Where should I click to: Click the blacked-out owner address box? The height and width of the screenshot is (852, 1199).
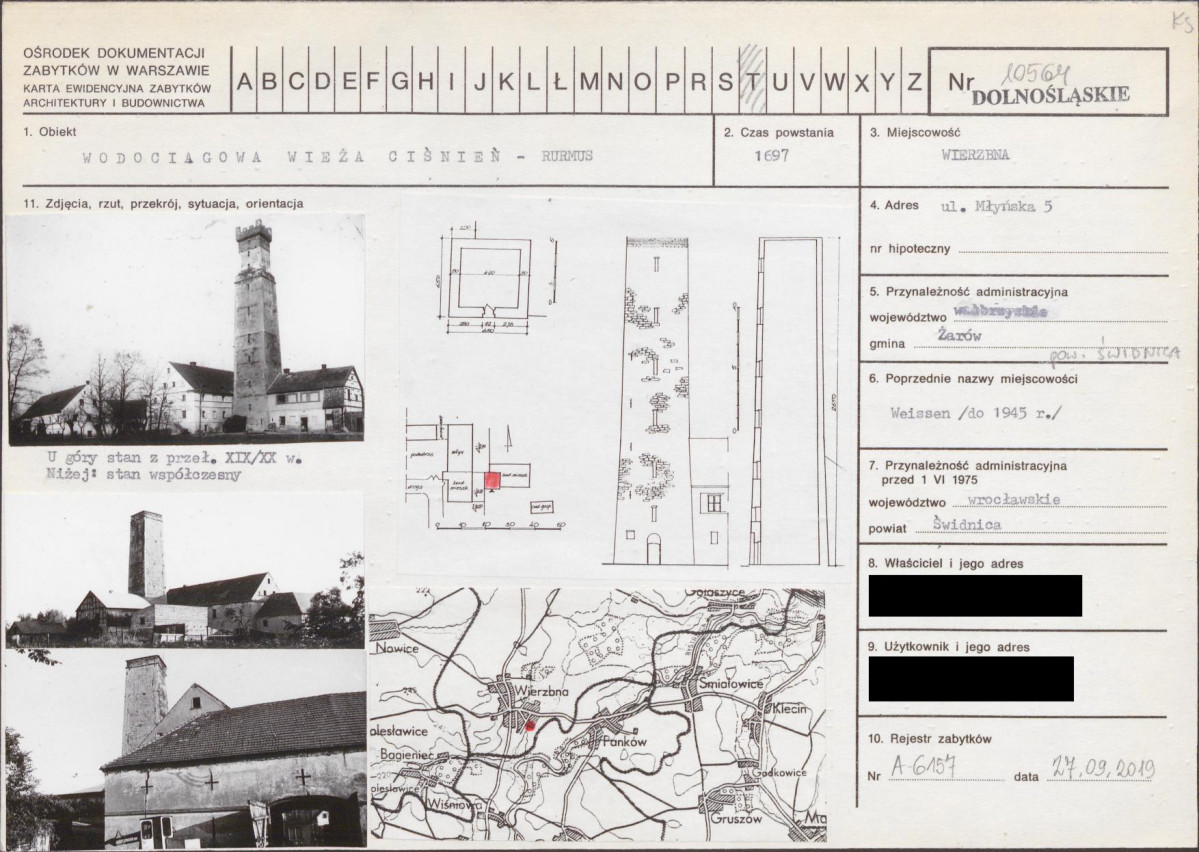click(975, 596)
